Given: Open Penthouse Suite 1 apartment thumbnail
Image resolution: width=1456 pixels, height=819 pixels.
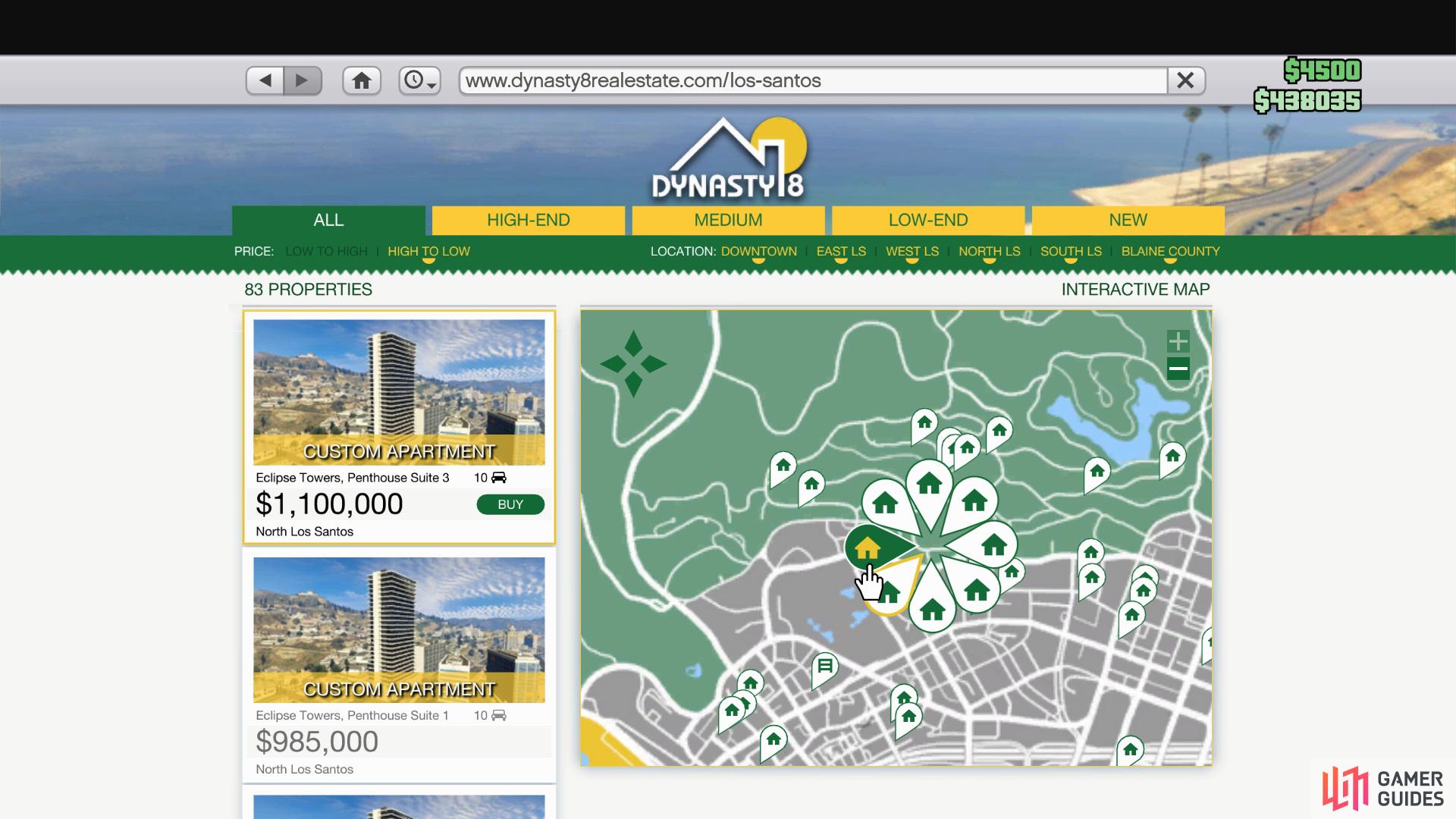Looking at the screenshot, I should (x=399, y=630).
